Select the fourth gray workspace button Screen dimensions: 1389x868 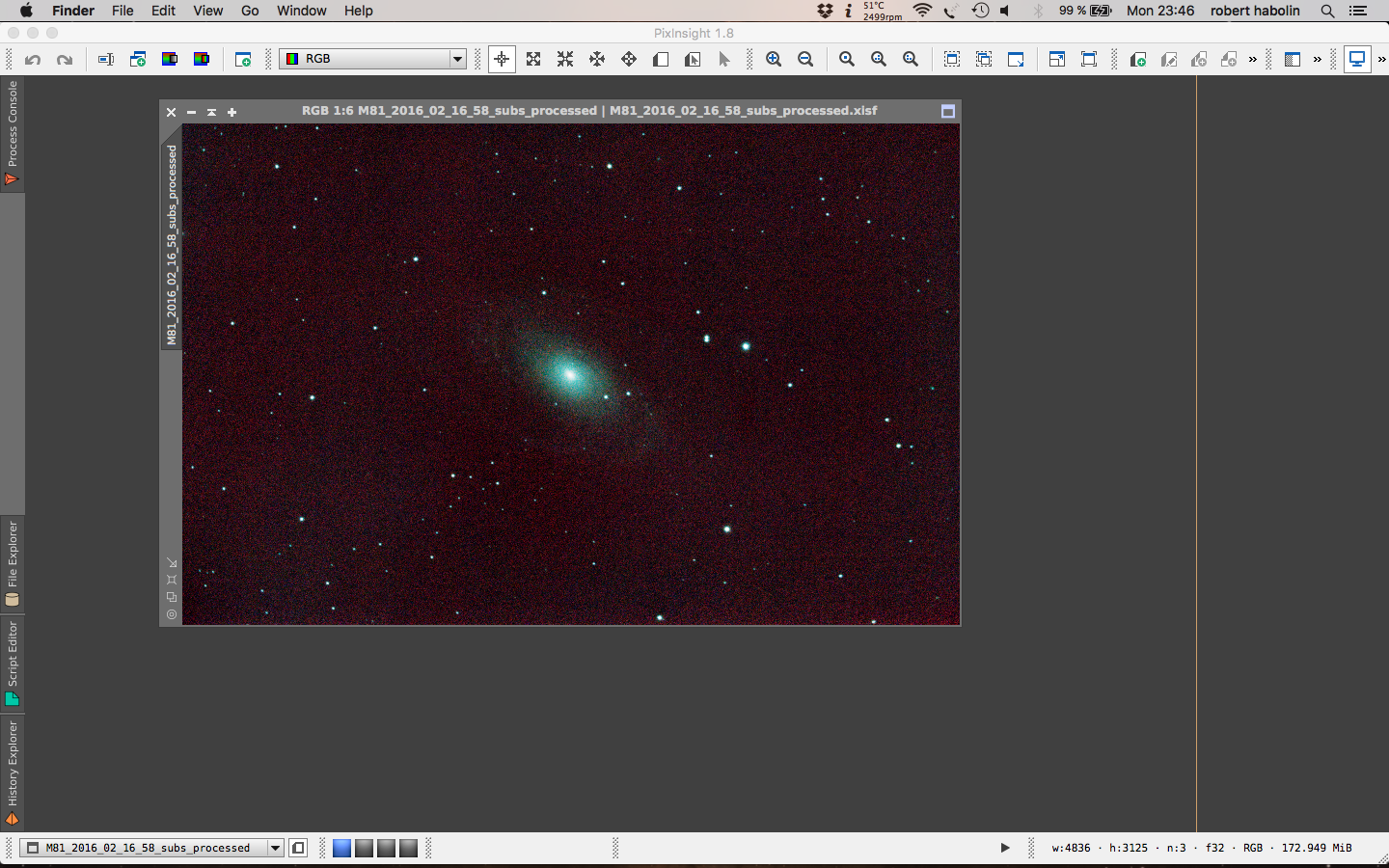(408, 848)
